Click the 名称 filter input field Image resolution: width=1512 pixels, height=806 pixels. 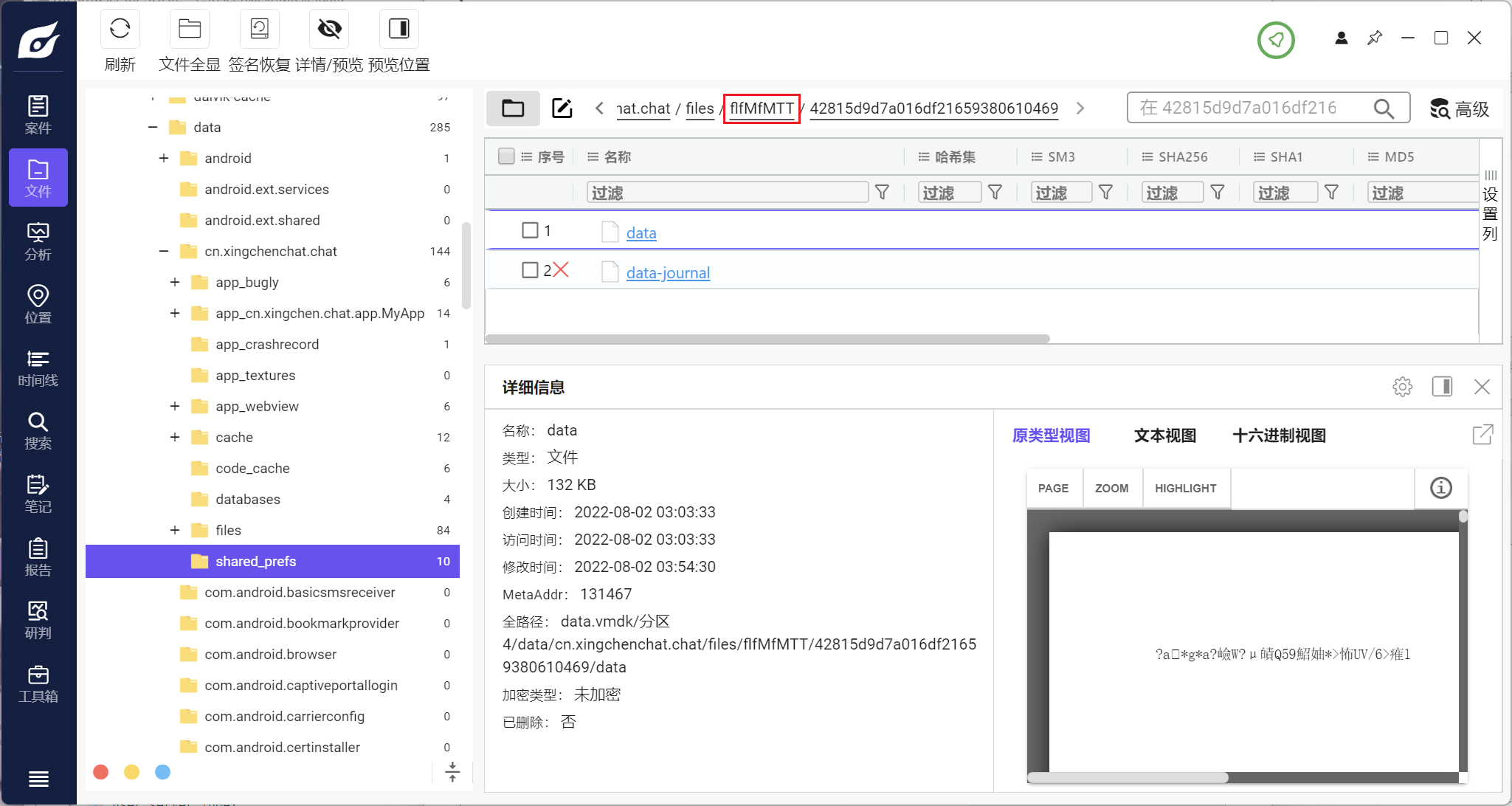pos(728,193)
